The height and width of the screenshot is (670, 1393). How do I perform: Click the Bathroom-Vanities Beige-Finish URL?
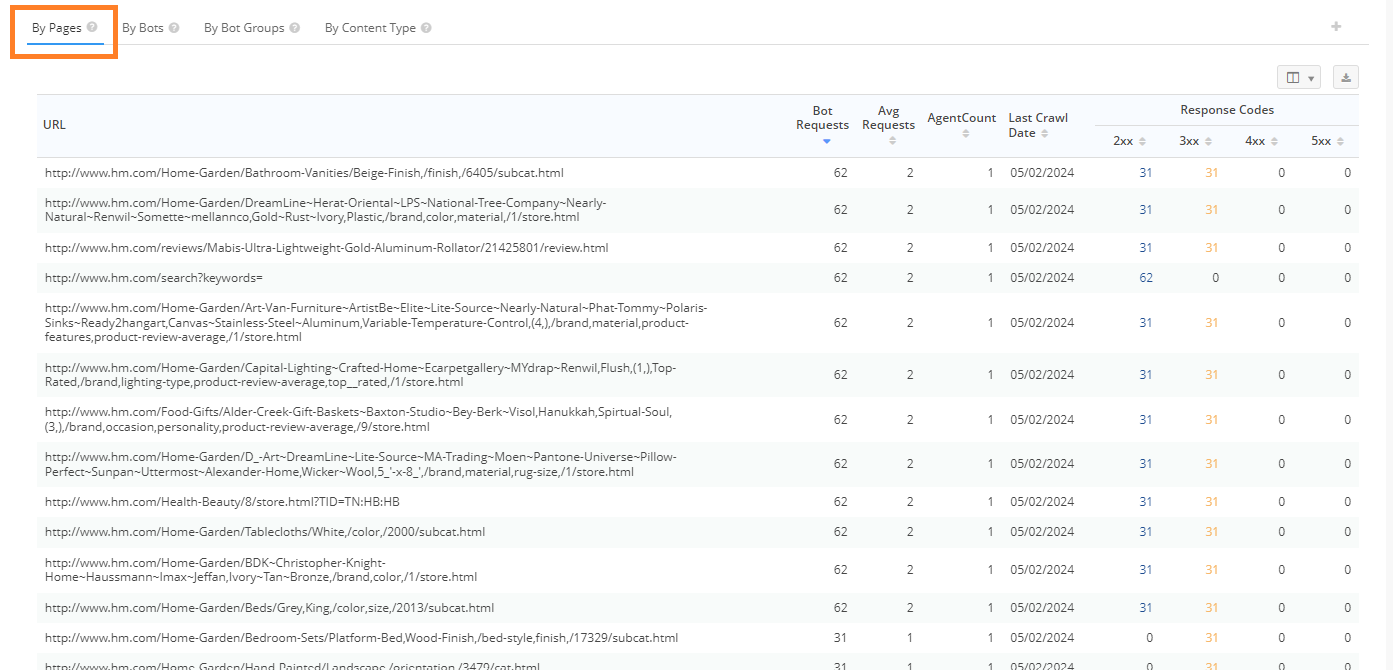tap(304, 173)
